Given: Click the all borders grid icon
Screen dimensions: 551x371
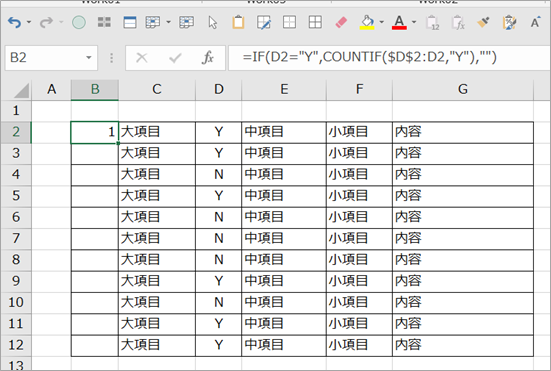Looking at the screenshot, I should coord(315,22).
